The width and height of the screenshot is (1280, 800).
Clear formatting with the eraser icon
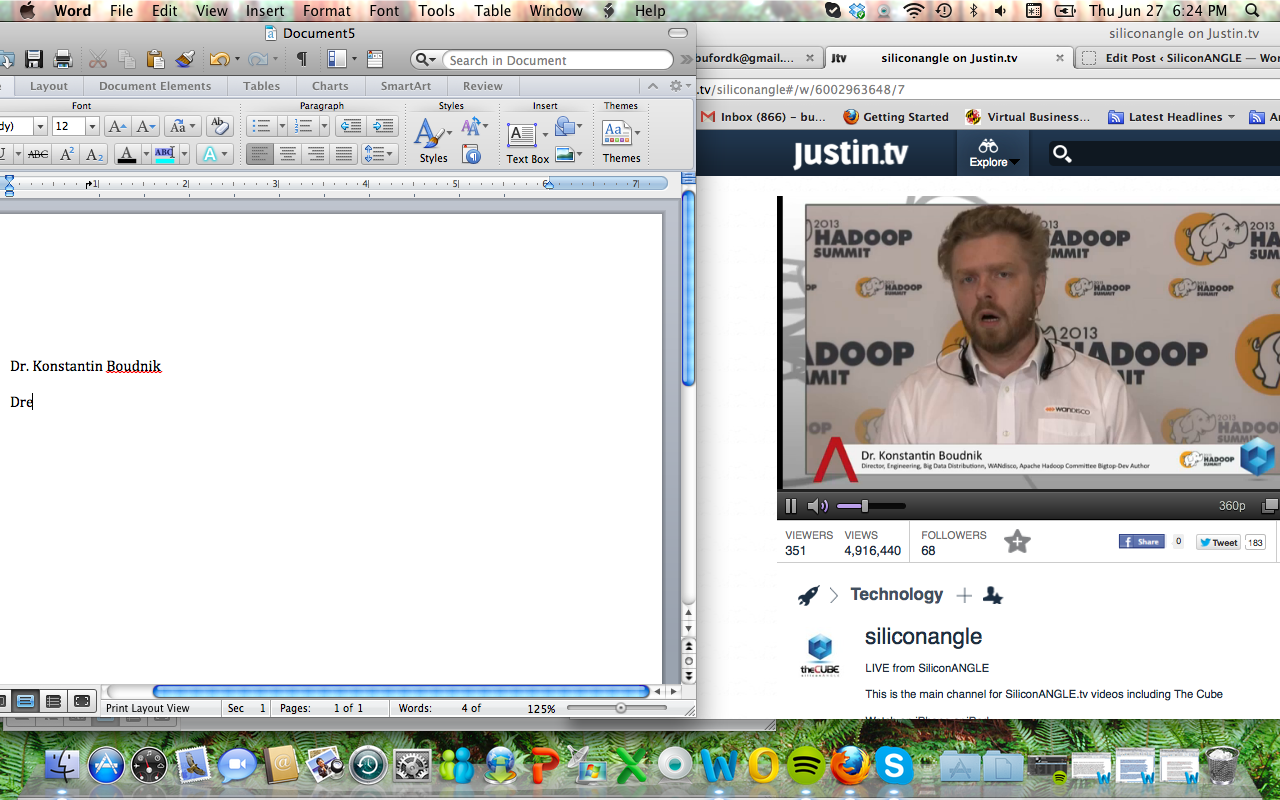(x=219, y=126)
